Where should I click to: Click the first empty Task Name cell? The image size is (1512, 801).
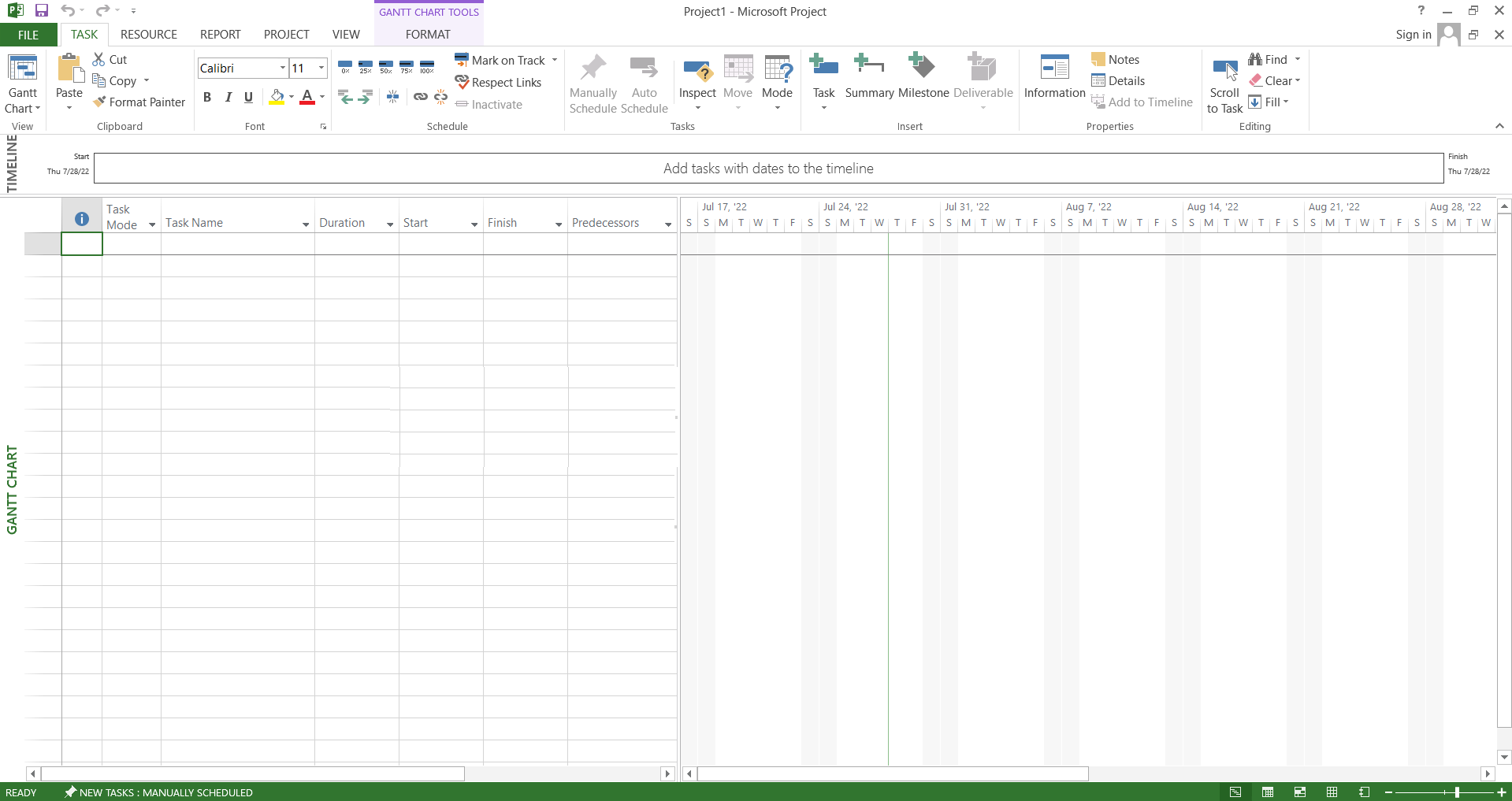coord(238,244)
